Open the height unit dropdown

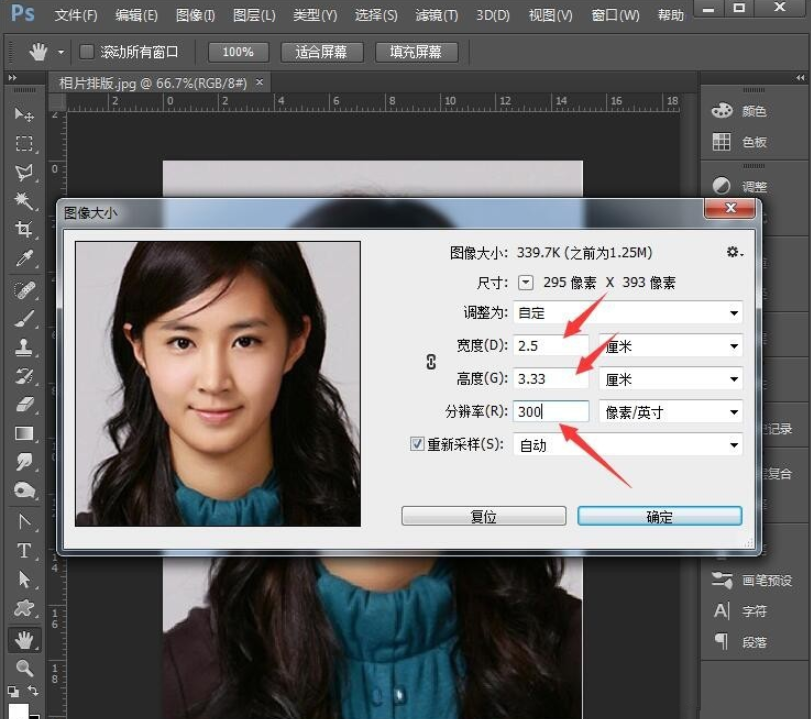click(x=671, y=379)
